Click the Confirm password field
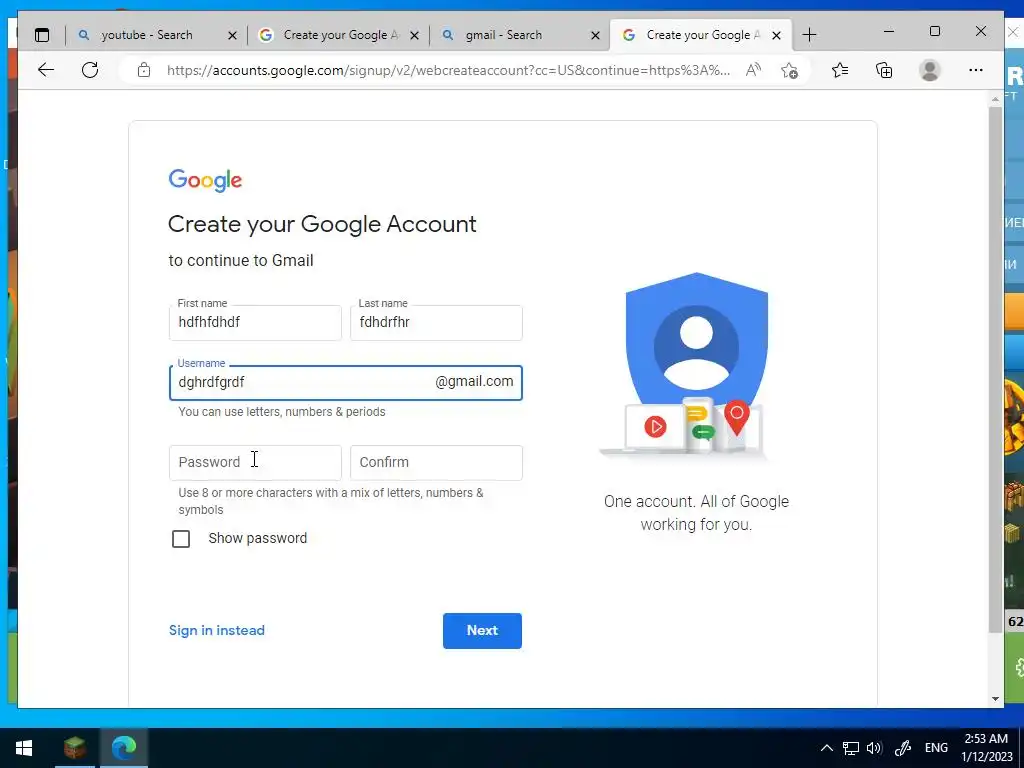 pos(436,462)
